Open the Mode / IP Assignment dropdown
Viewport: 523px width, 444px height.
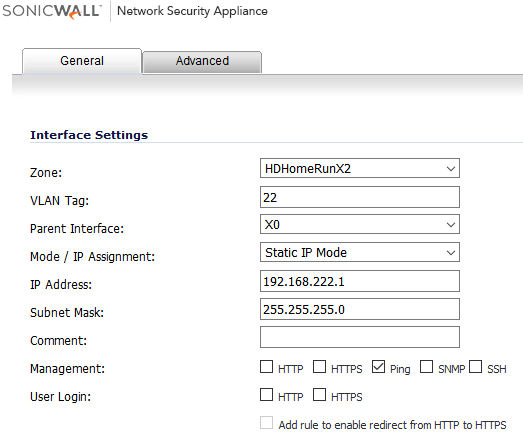(360, 253)
